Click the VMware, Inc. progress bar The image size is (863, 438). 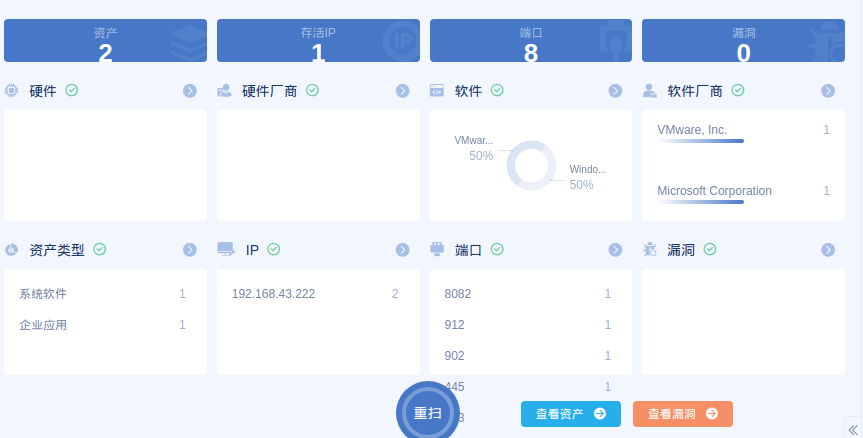(700, 141)
